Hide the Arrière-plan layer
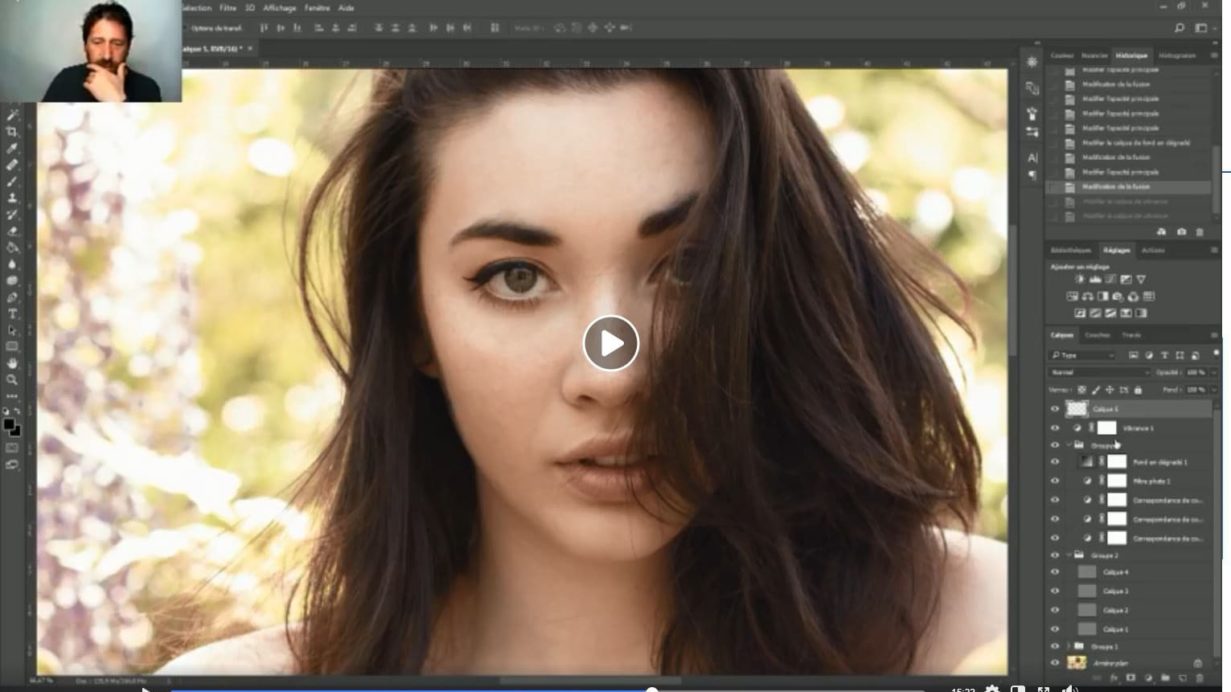The height and width of the screenshot is (692, 1231). tap(1055, 663)
